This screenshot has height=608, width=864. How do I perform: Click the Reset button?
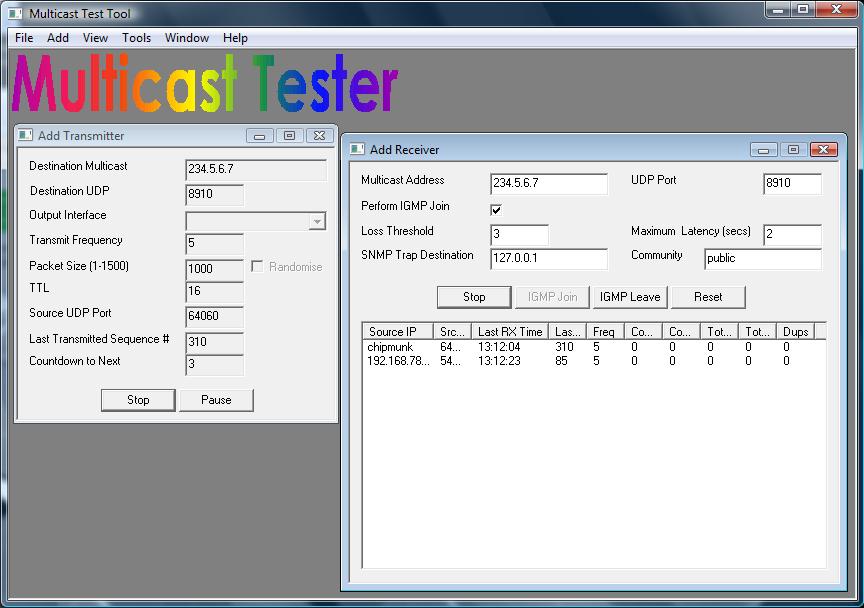pyautogui.click(x=709, y=297)
